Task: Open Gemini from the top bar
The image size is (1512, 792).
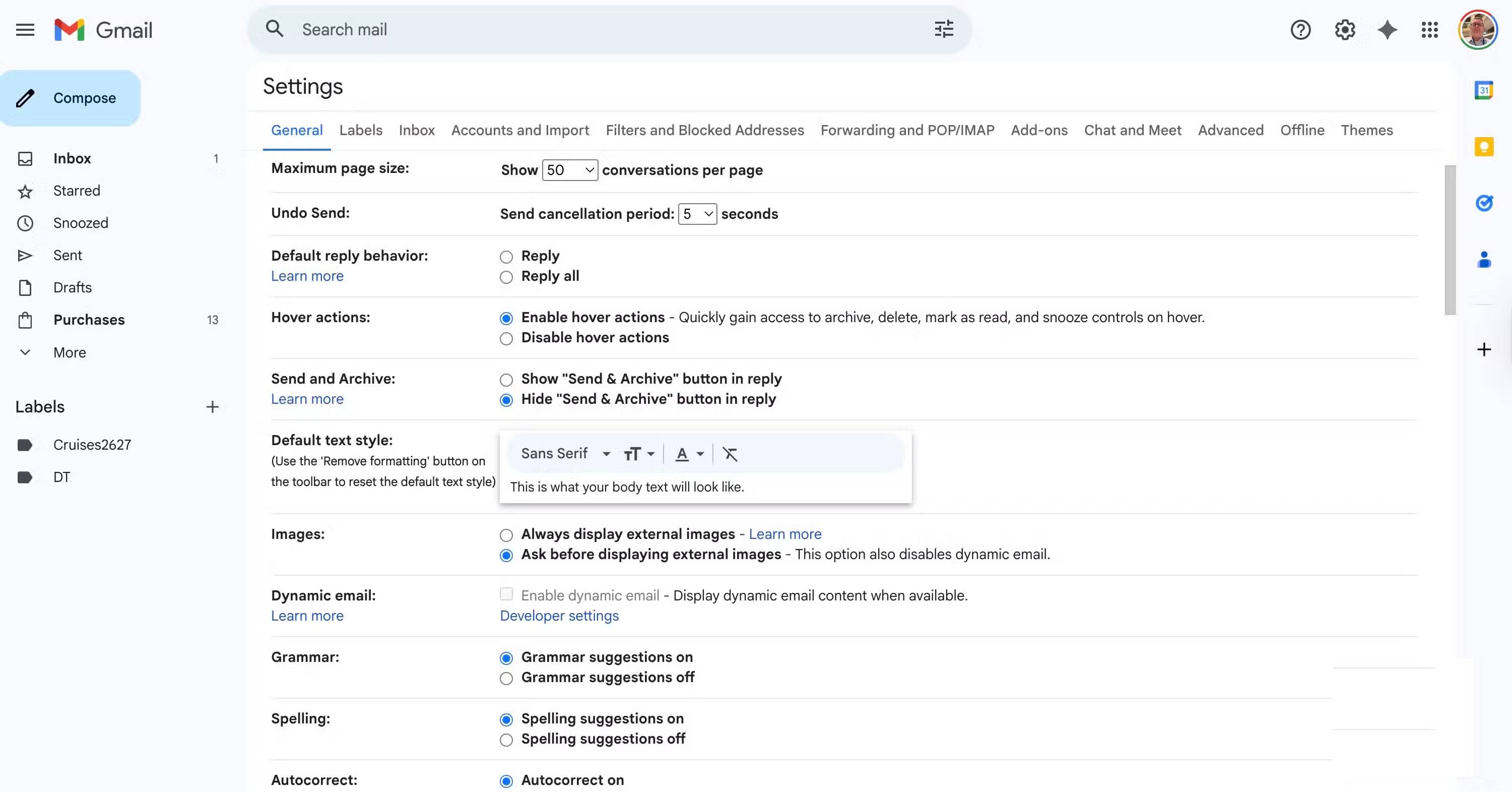Action: point(1387,29)
